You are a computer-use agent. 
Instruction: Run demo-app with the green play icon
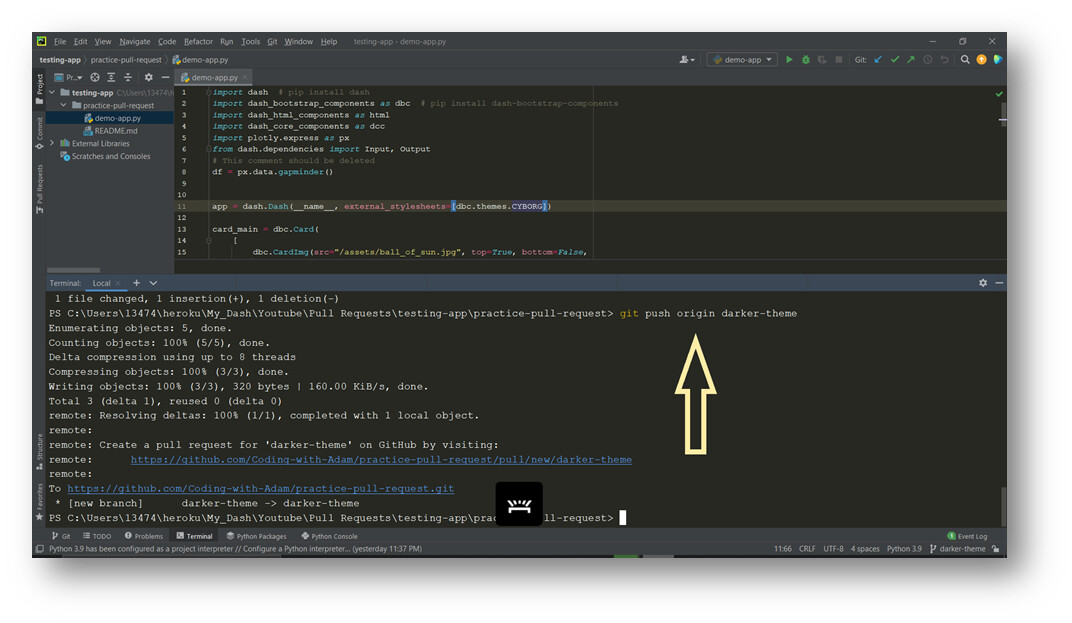pos(789,59)
